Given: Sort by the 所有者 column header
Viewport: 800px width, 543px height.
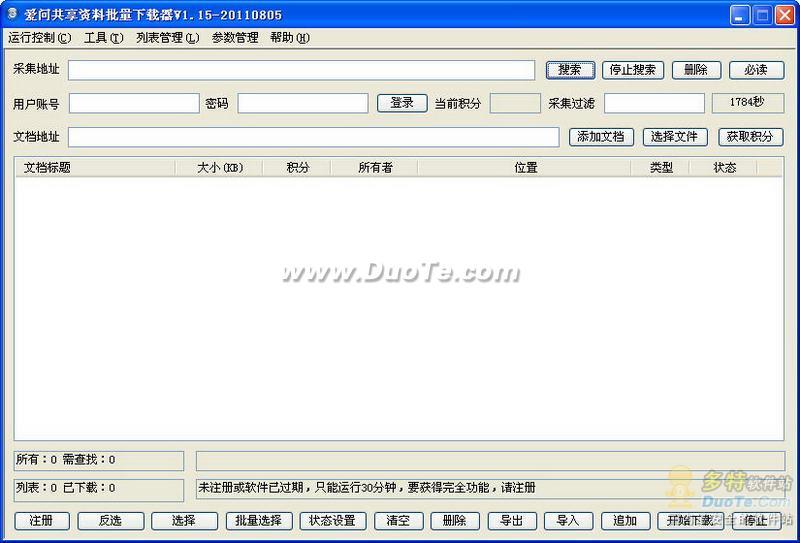Looking at the screenshot, I should click(x=375, y=167).
